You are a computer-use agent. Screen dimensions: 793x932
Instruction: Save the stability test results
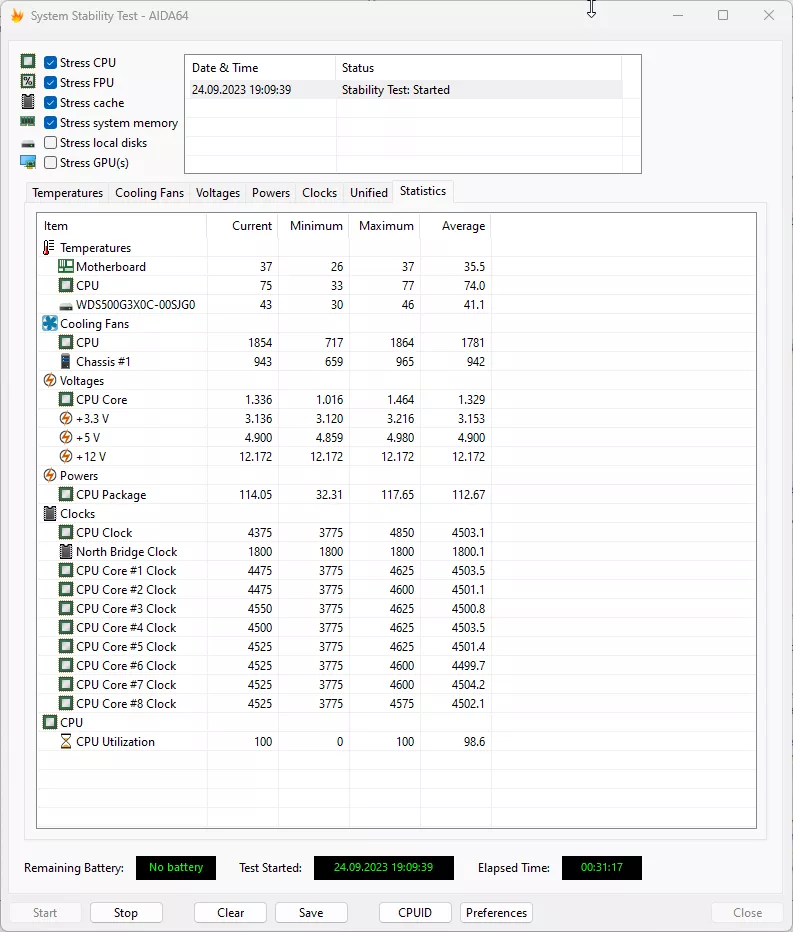[311, 912]
